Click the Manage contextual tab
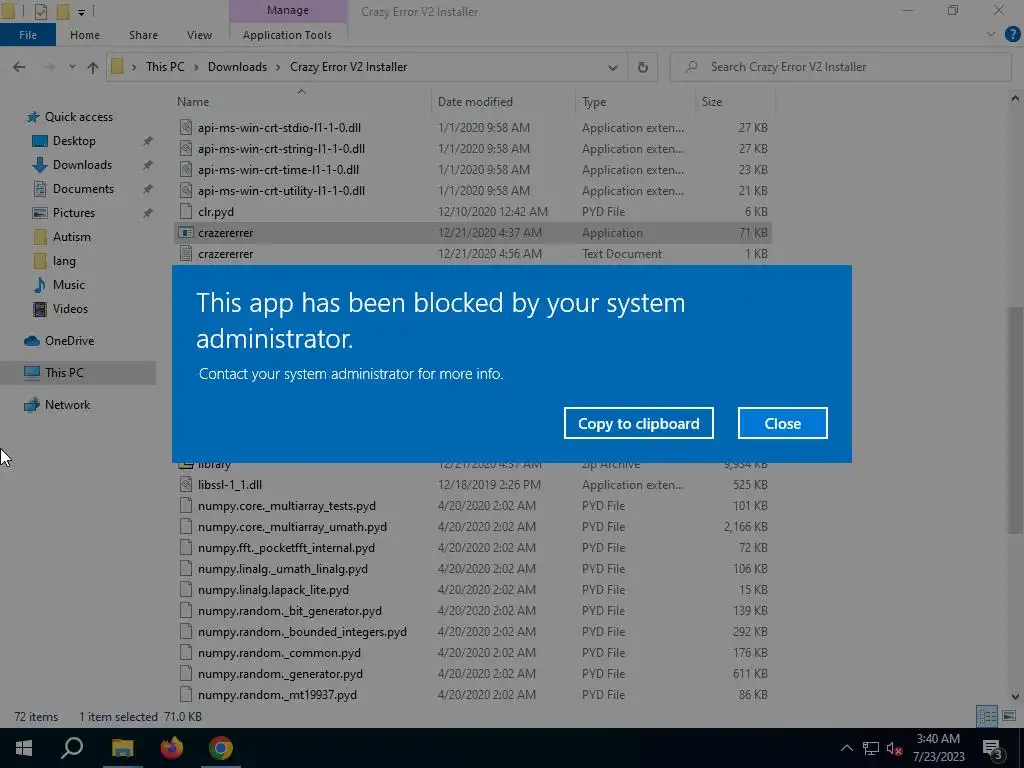Viewport: 1024px width, 768px height. [x=287, y=10]
